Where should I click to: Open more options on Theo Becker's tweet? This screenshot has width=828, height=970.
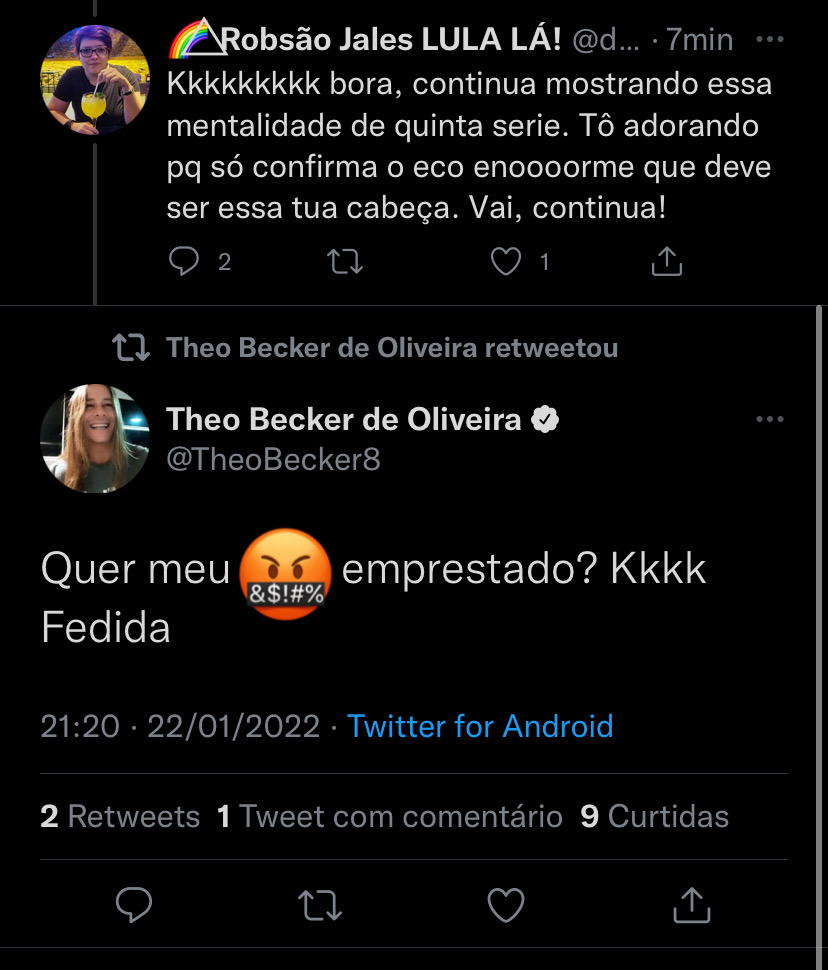pos(770,420)
